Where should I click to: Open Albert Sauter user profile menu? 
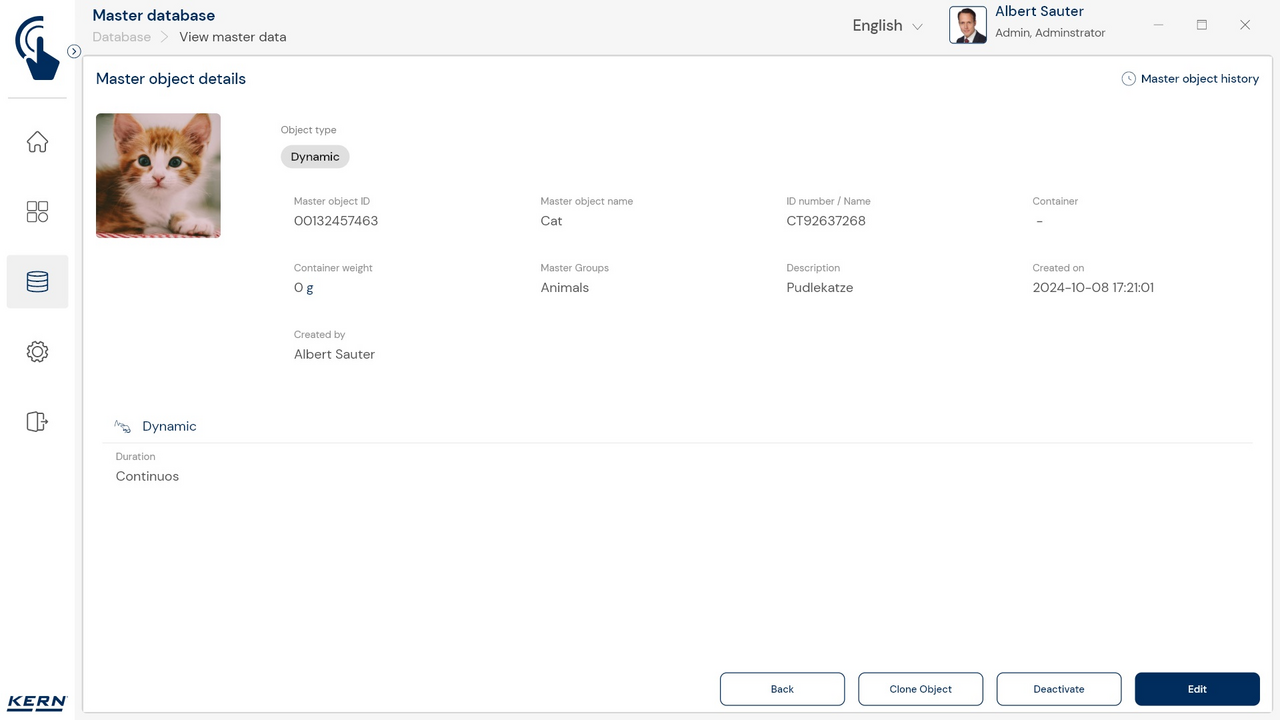1028,24
